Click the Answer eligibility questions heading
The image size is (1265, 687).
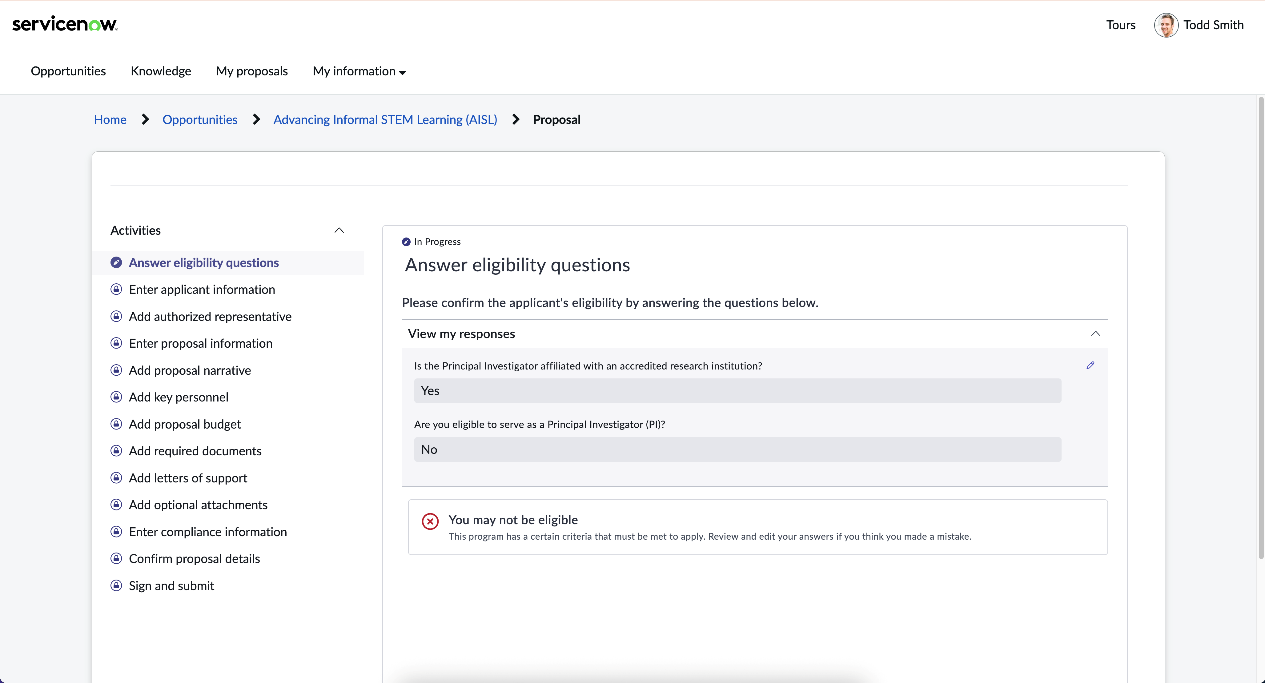[x=517, y=266]
